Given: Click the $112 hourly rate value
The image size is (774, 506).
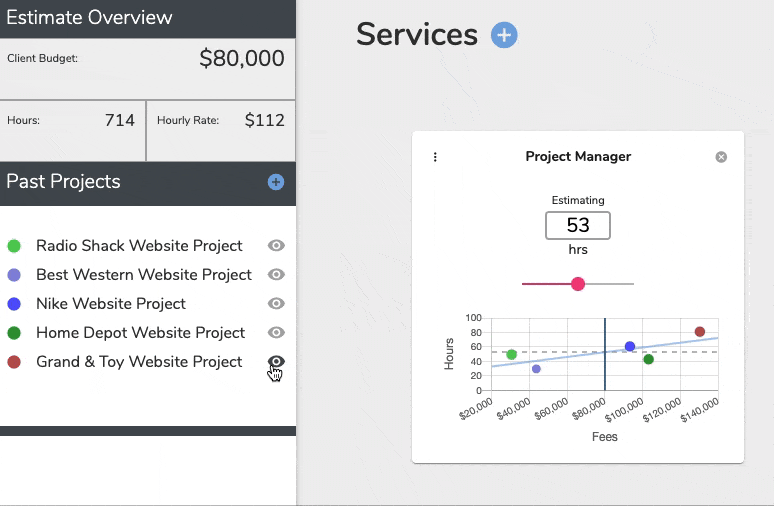Looking at the screenshot, I should [x=264, y=121].
